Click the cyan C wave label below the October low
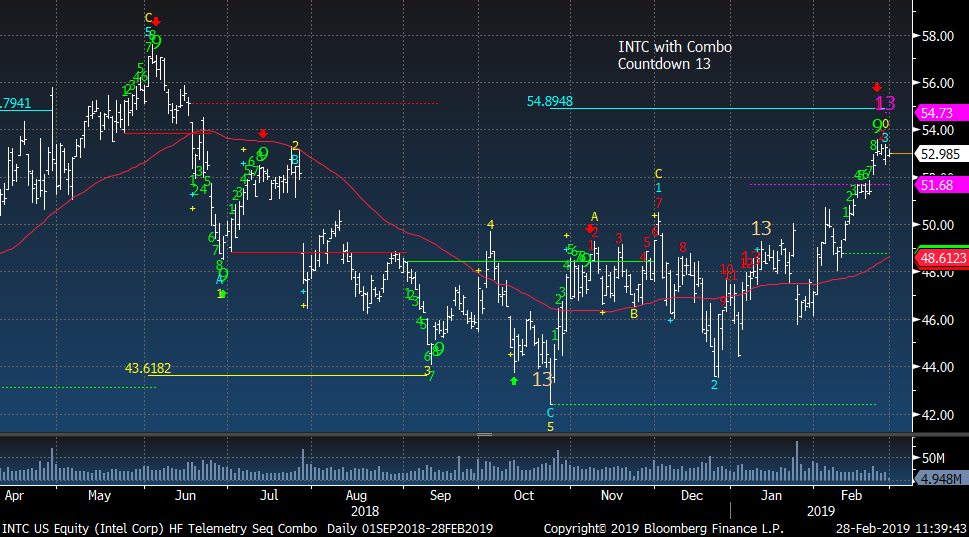Screen dimensions: 969x537 point(551,412)
